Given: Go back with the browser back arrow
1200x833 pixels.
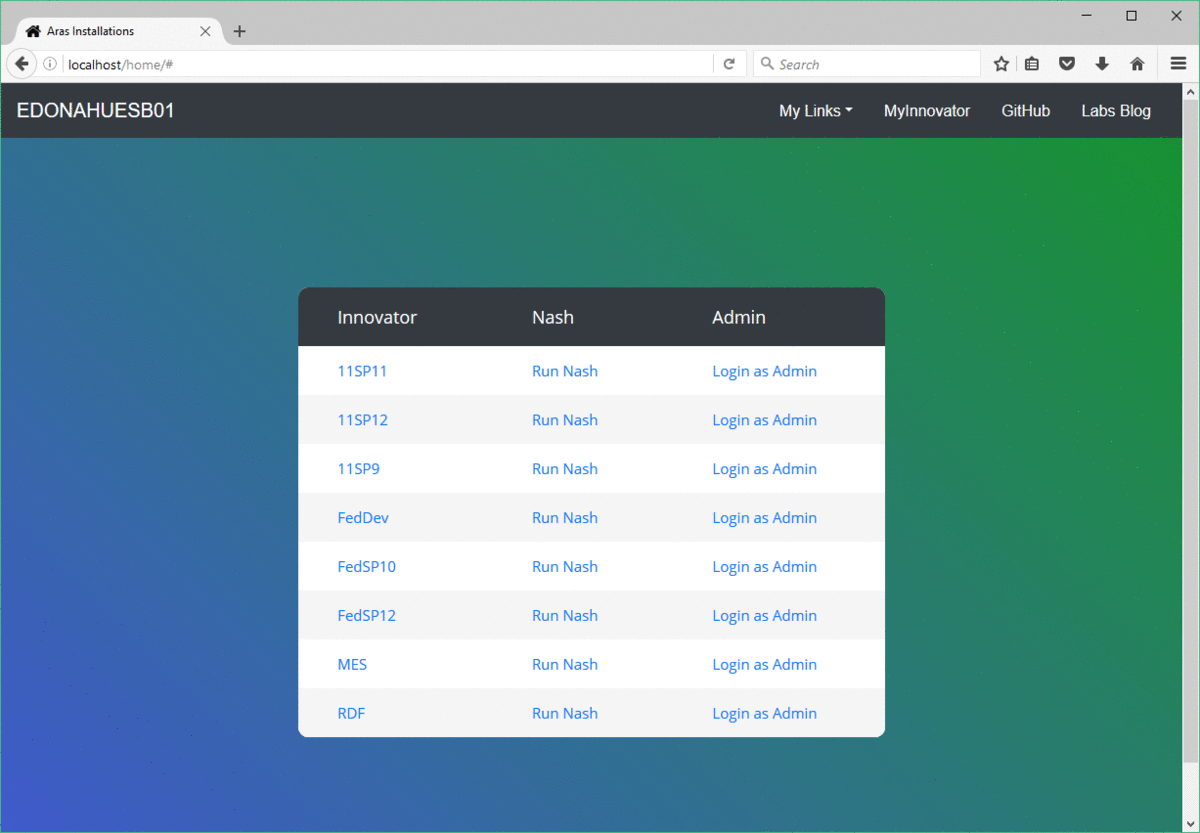Looking at the screenshot, I should (21, 64).
